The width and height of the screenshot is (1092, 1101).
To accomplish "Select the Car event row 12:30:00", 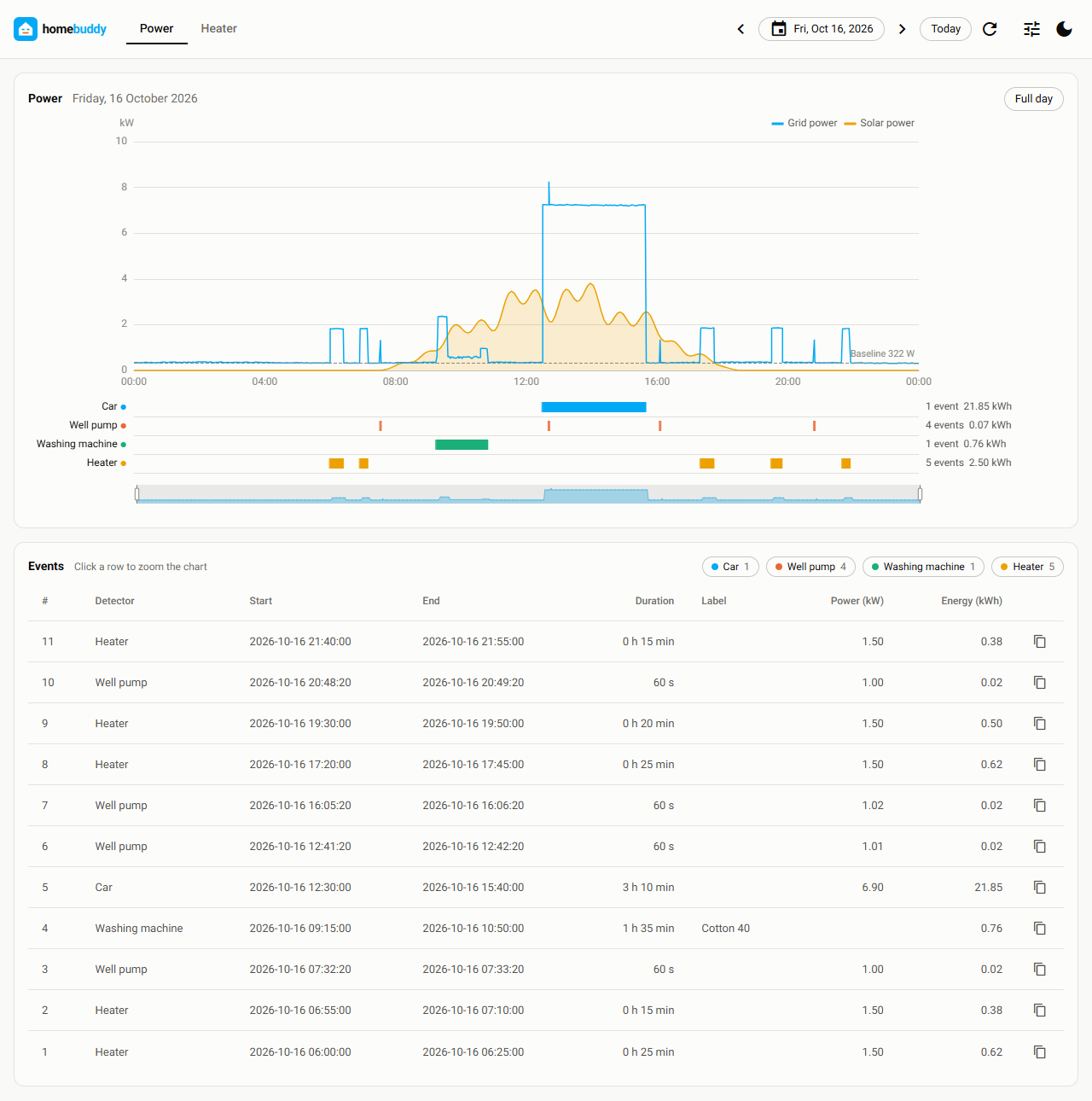I will (x=546, y=888).
